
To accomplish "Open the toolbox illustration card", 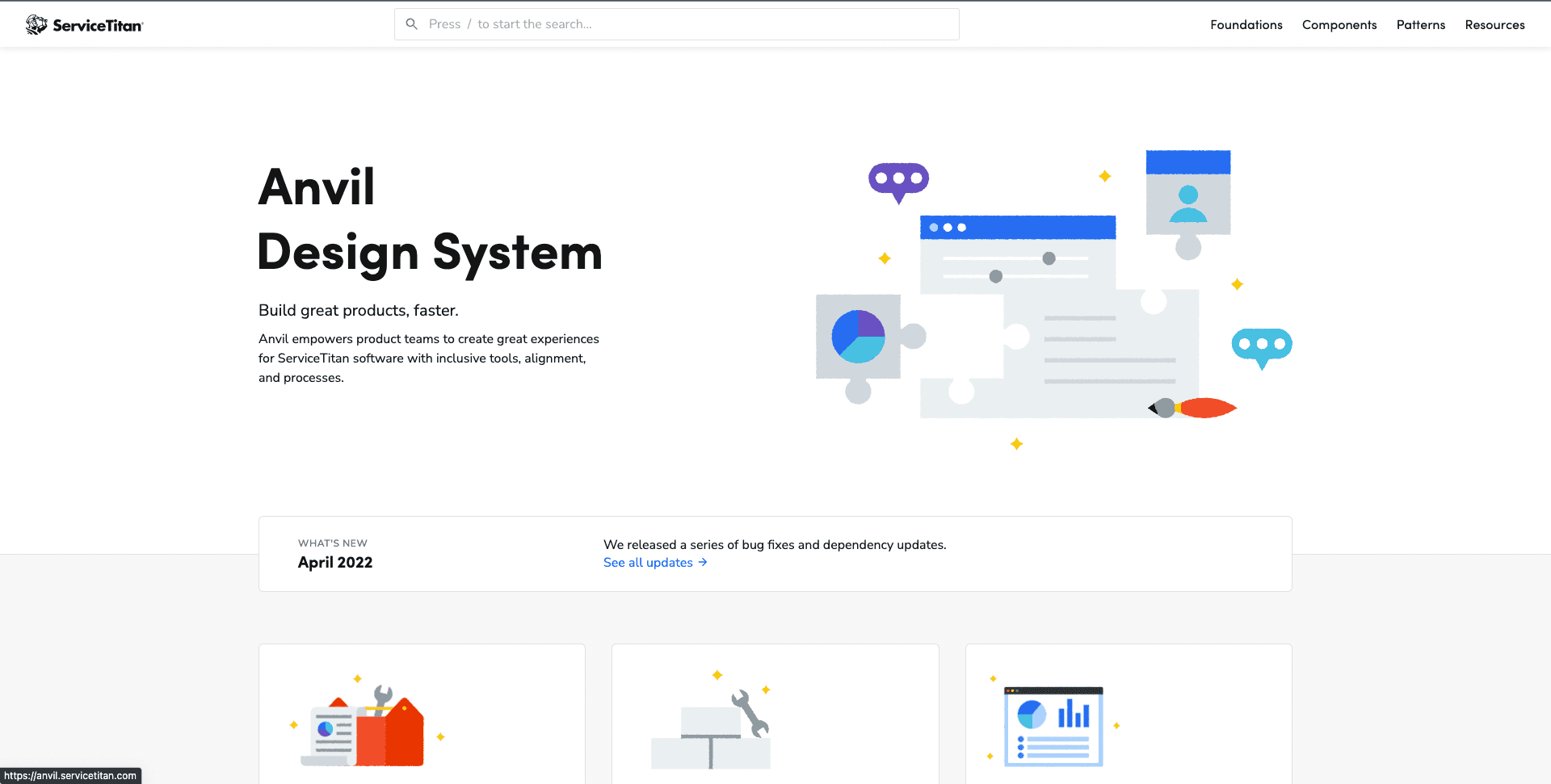I will point(422,714).
